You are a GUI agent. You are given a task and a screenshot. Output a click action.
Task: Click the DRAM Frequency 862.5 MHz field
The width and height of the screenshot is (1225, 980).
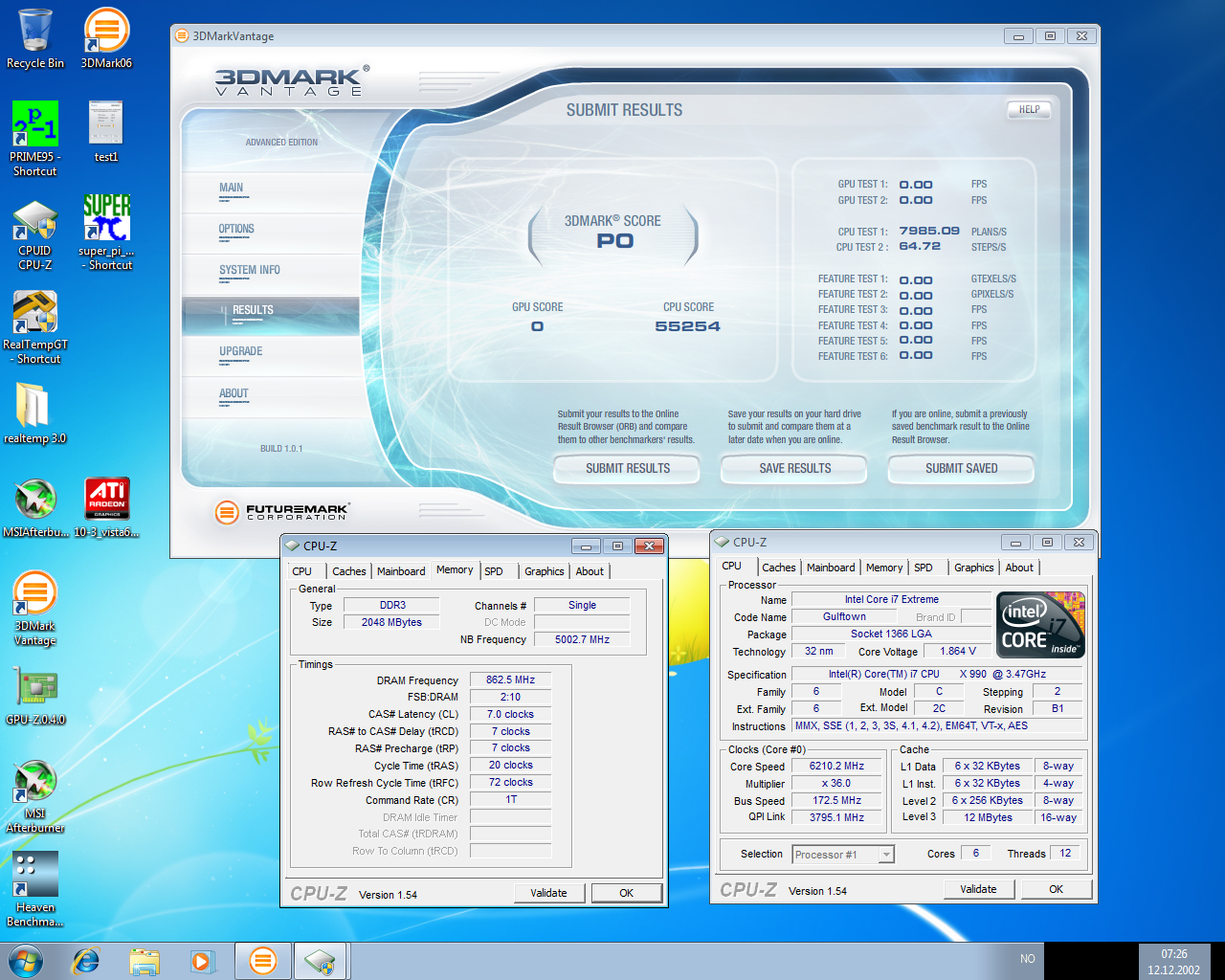click(x=510, y=679)
